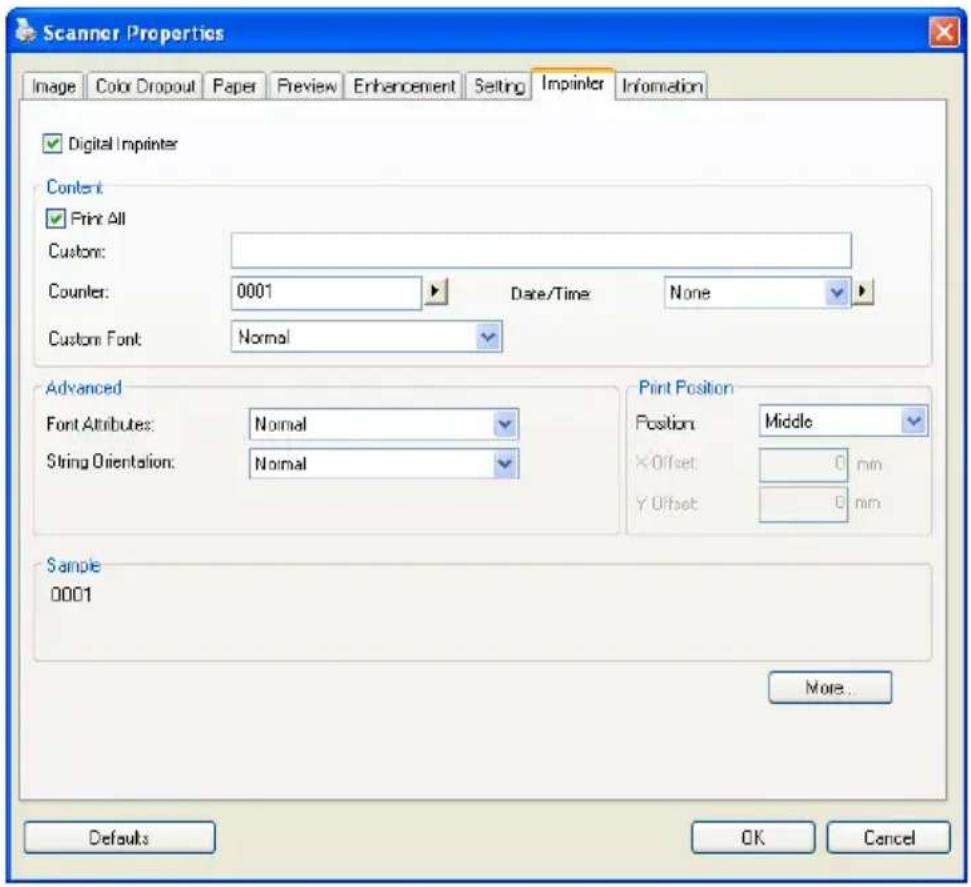Open the Date/Time dropdown showing None

click(x=757, y=292)
